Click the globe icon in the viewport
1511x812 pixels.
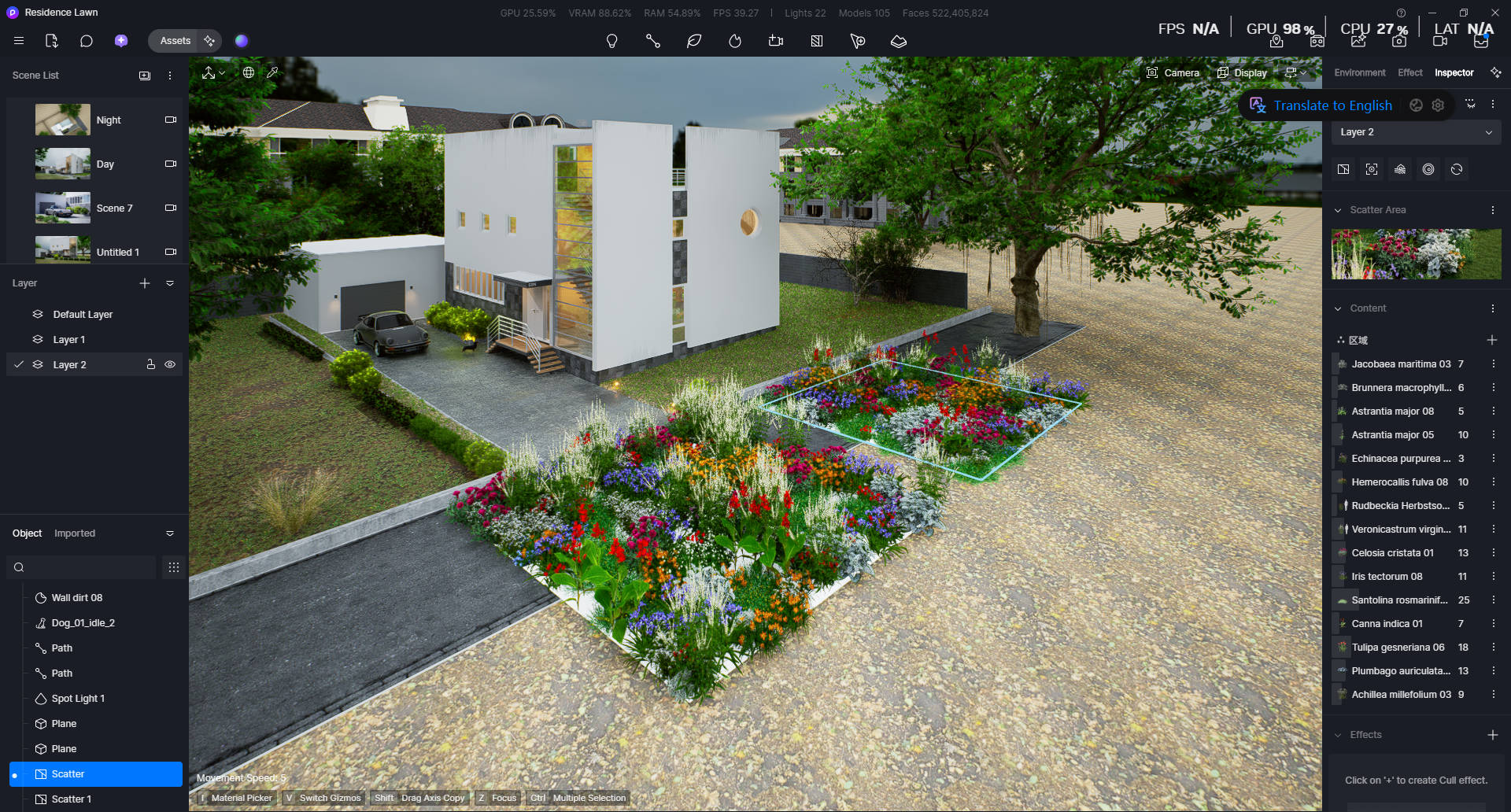click(x=249, y=72)
